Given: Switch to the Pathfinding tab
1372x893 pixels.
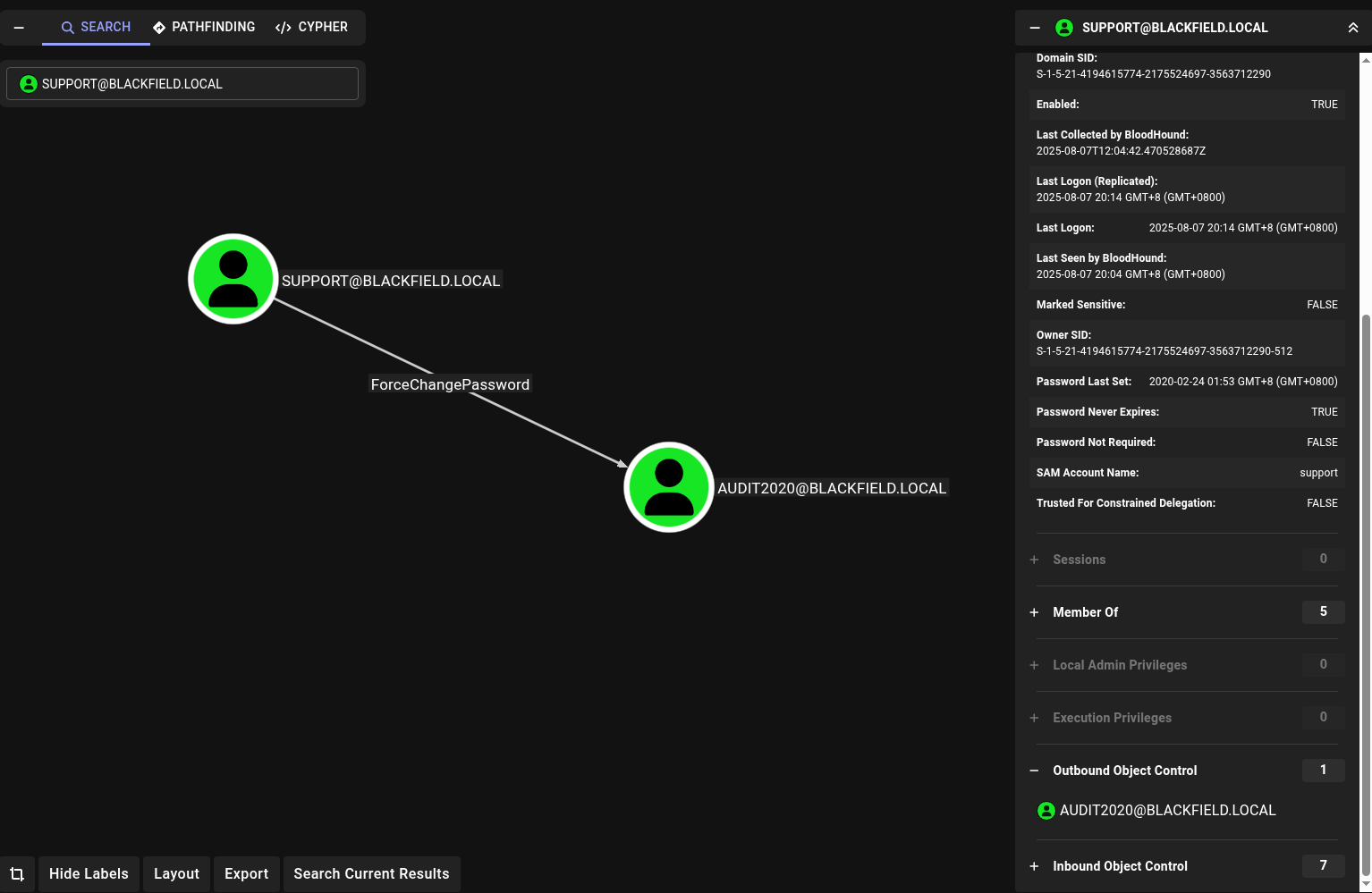Looking at the screenshot, I should pyautogui.click(x=204, y=28).
